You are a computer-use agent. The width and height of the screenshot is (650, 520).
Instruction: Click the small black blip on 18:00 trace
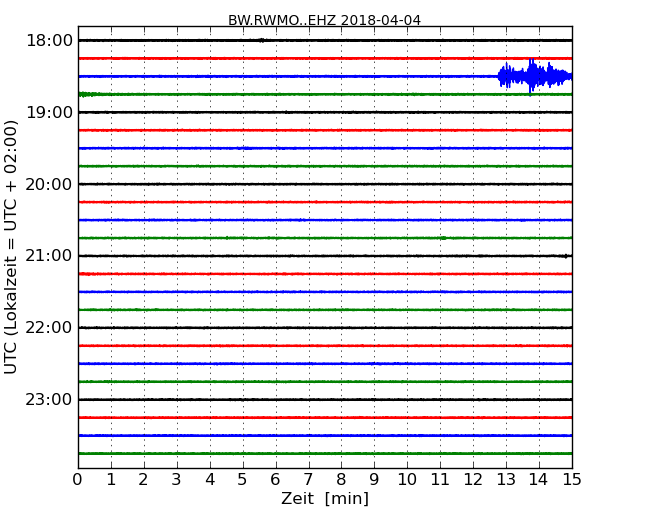(x=262, y=40)
